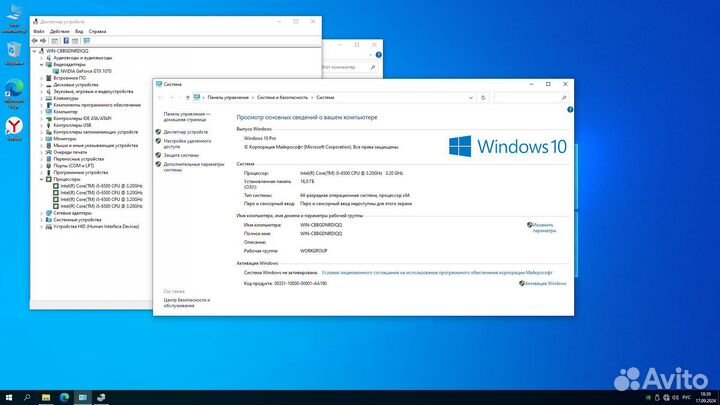The image size is (720, 405).
Task: Open Microsoft Edge desktop shortcut
Action: (14, 94)
